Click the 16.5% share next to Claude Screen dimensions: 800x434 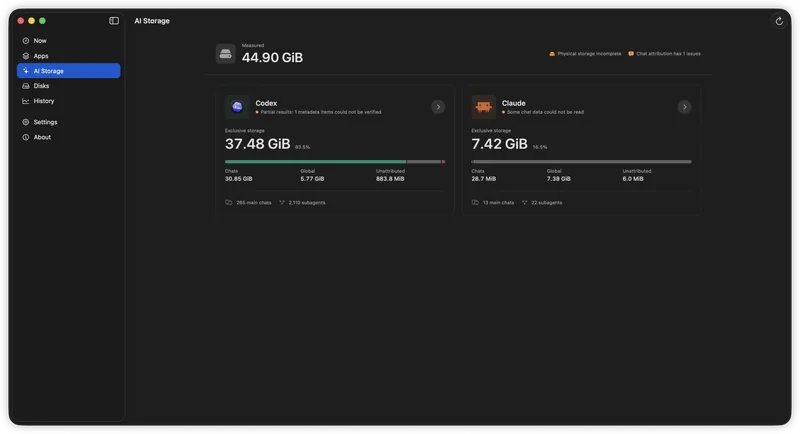[540, 147]
